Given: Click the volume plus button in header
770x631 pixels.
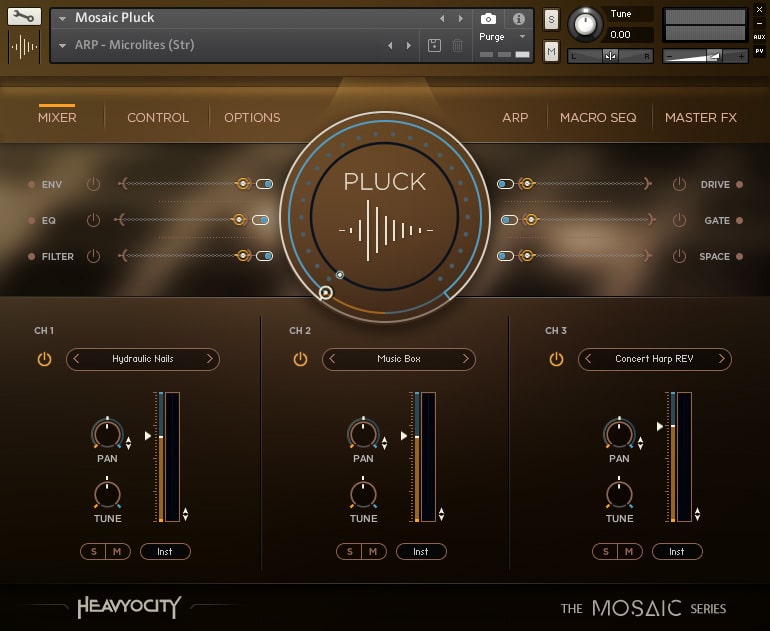Looking at the screenshot, I should pos(741,57).
